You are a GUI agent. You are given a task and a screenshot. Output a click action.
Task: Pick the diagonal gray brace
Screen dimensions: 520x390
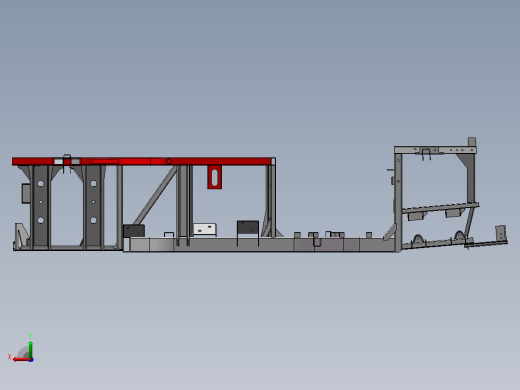(x=155, y=195)
